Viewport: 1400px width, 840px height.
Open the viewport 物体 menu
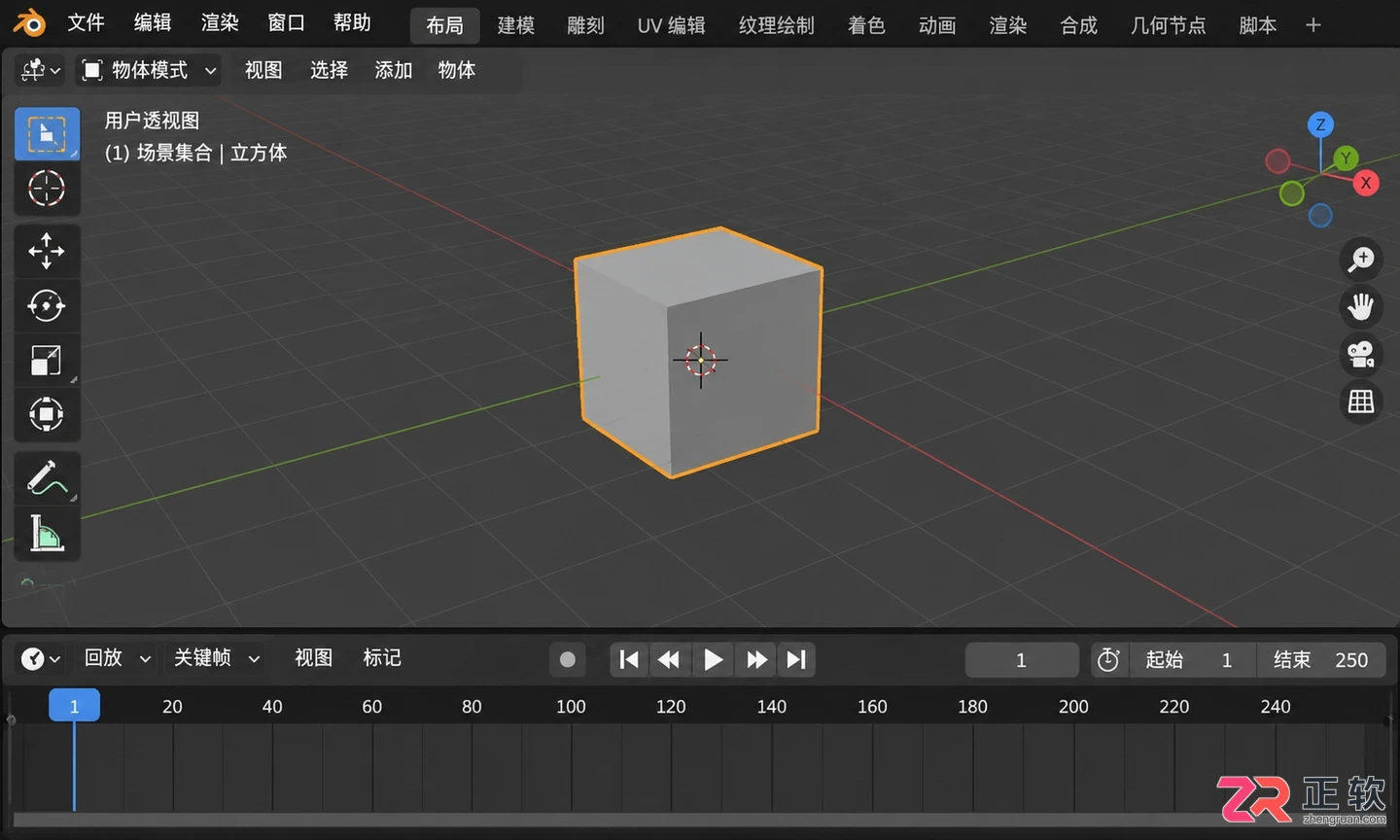point(457,70)
